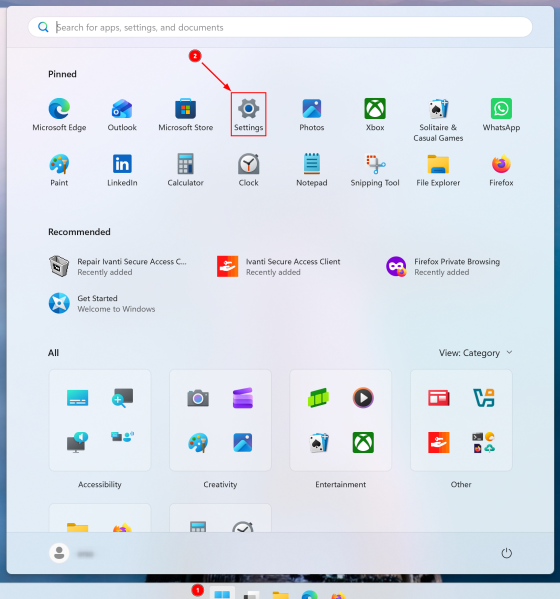Open Media Player in Entertainment category
This screenshot has width=560, height=599.
(x=363, y=398)
